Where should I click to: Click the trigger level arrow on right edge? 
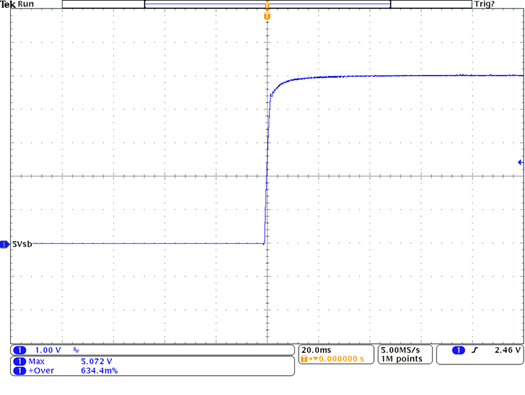click(520, 162)
